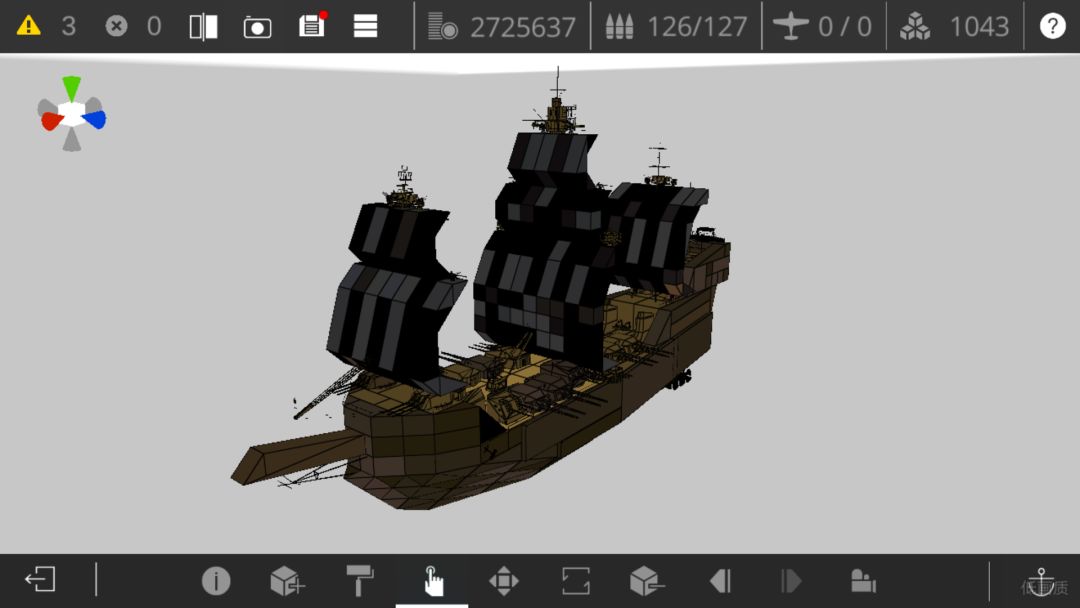Click the parts count value 1043
This screenshot has height=608, width=1080.
tap(979, 28)
